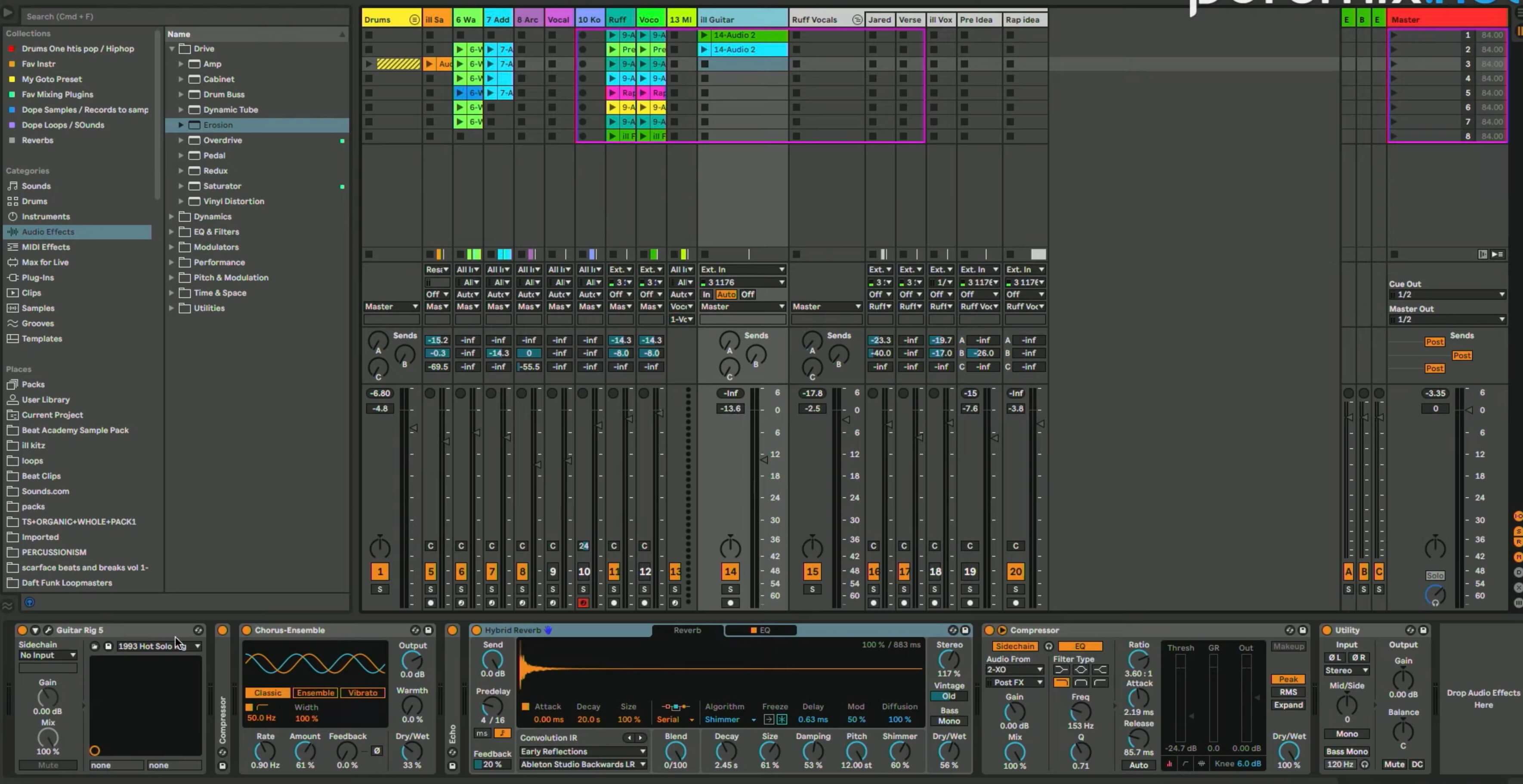Toggle track 14 activator for ill Guitar
Screen dimensions: 1523x784
[x=730, y=571]
